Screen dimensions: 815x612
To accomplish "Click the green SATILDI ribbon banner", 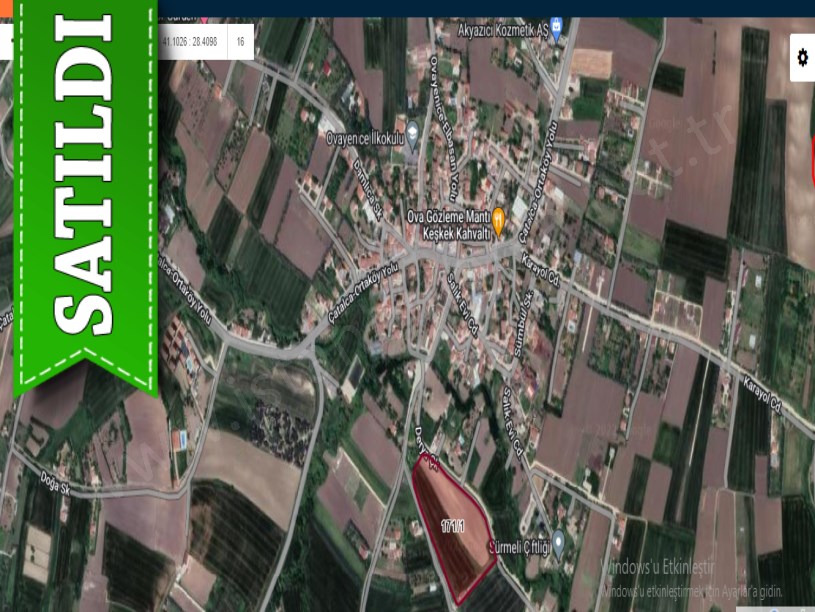I will point(85,190).
